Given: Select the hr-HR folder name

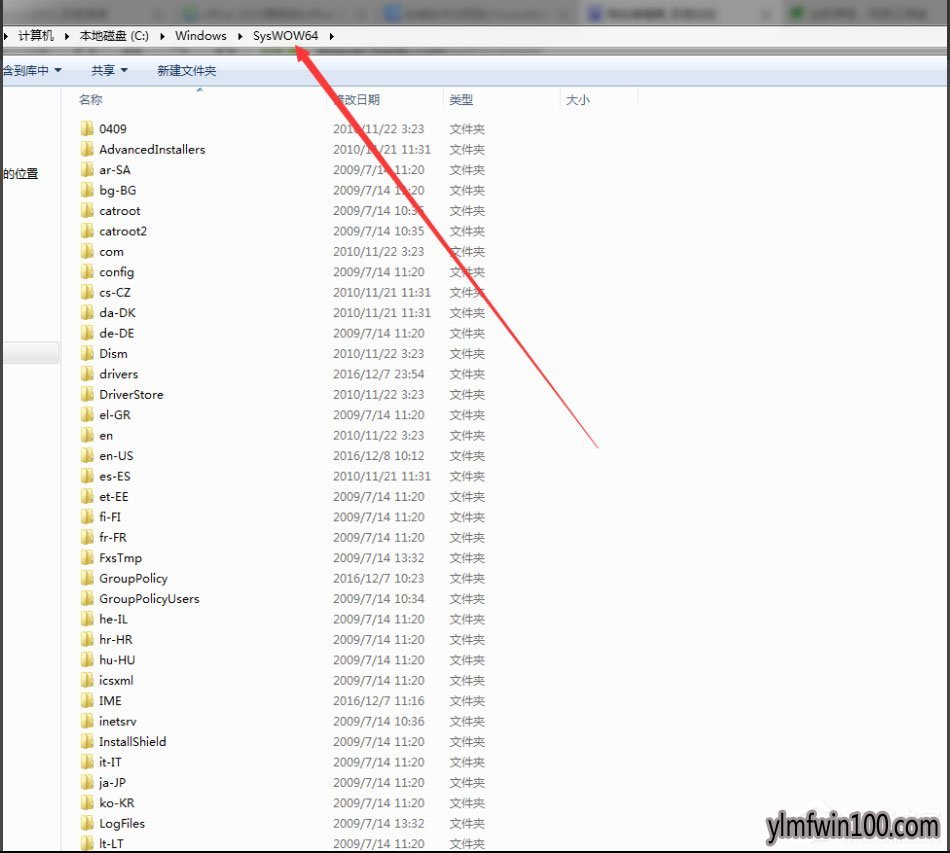Looking at the screenshot, I should tap(116, 640).
